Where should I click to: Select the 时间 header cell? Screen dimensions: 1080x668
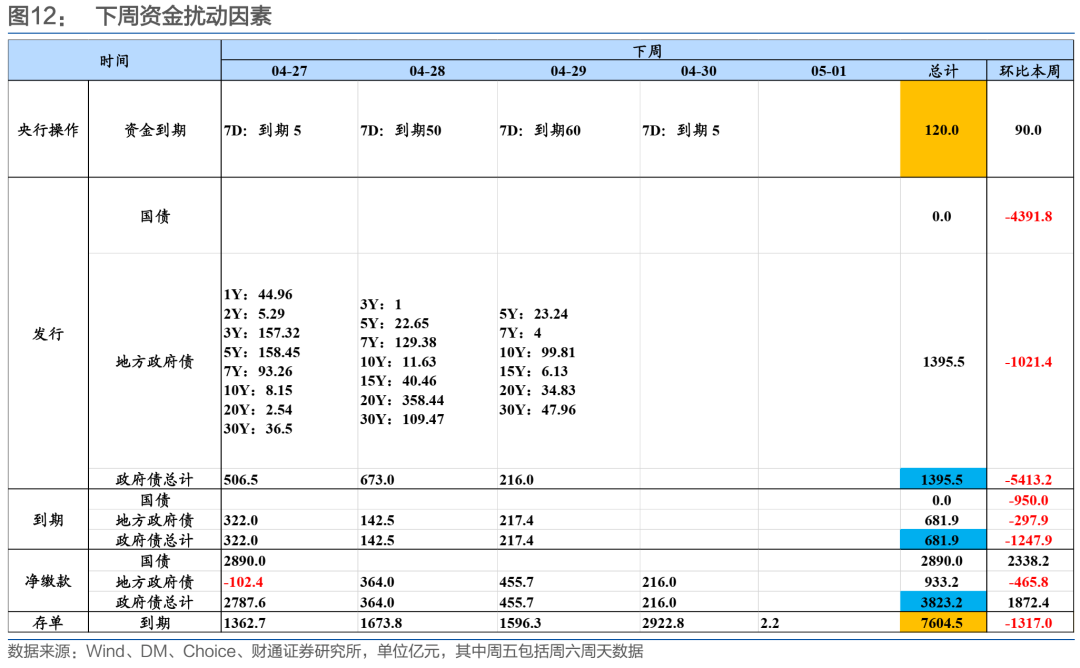pyautogui.click(x=114, y=61)
